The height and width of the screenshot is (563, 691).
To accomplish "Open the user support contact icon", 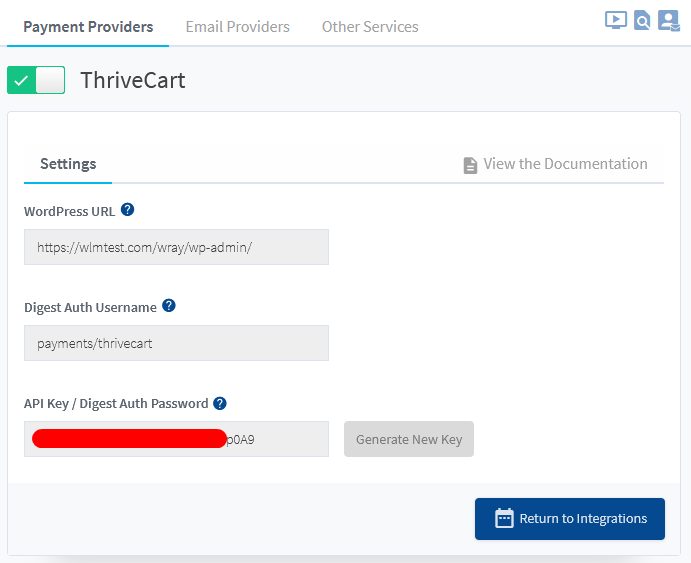I will [x=669, y=21].
